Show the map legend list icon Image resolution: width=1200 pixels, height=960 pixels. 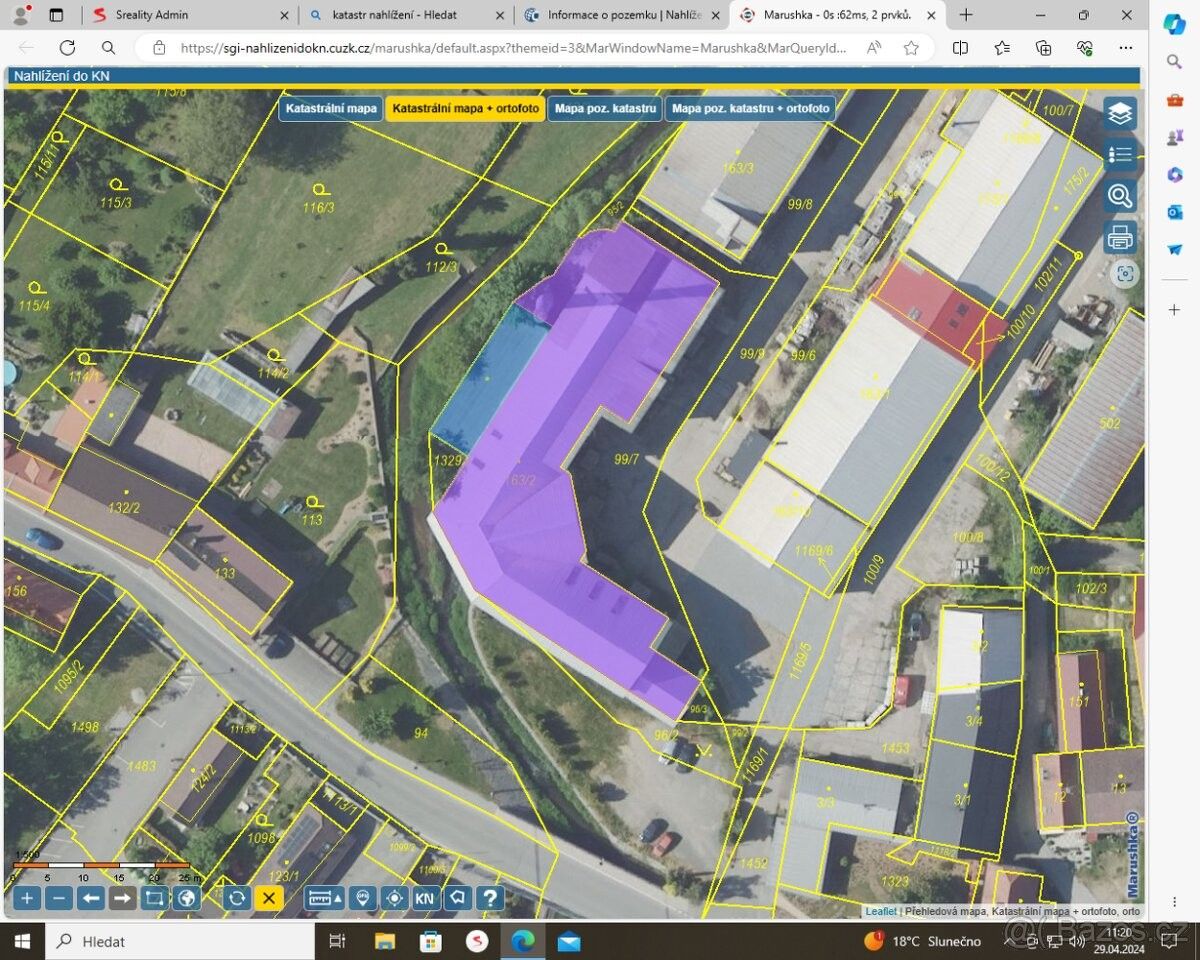1120,154
